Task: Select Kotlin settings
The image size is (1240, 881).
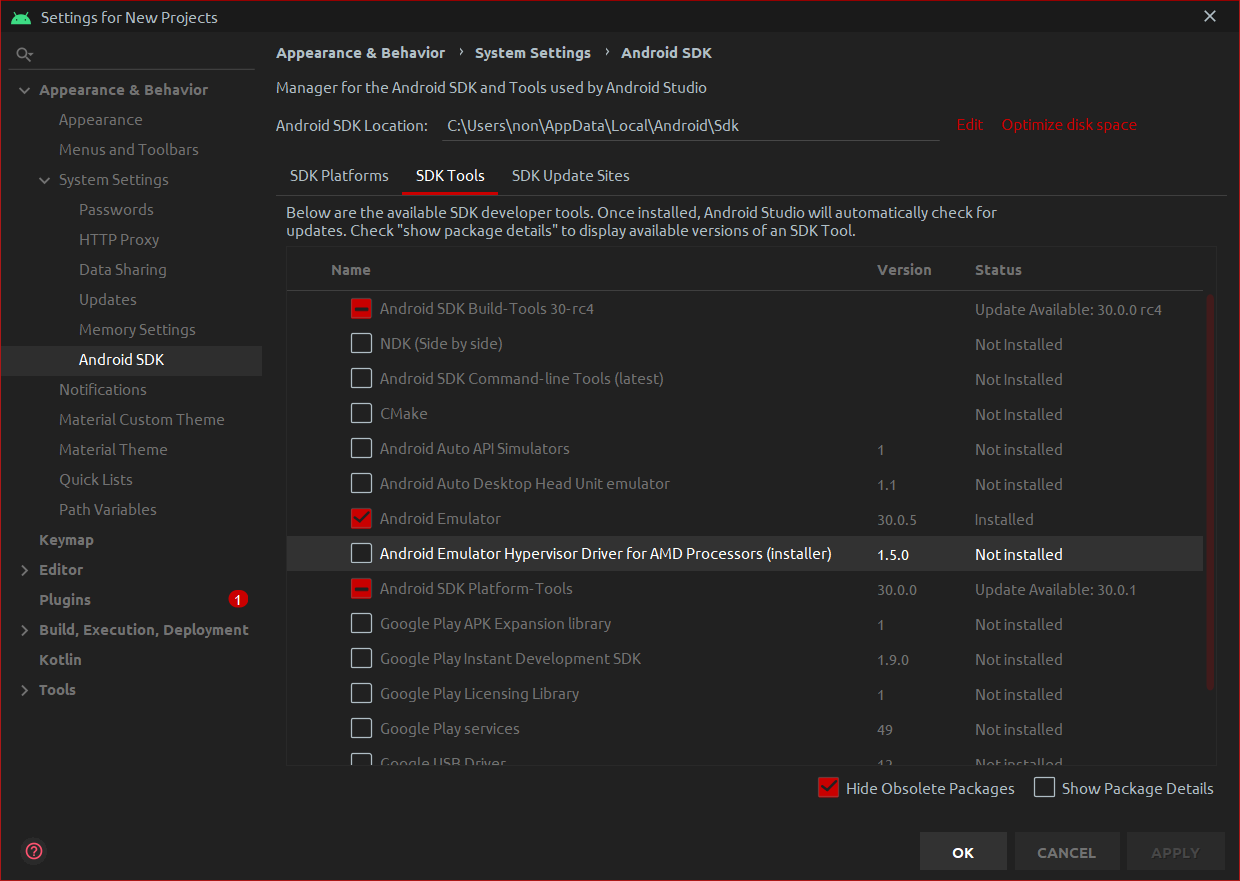Action: 60,660
